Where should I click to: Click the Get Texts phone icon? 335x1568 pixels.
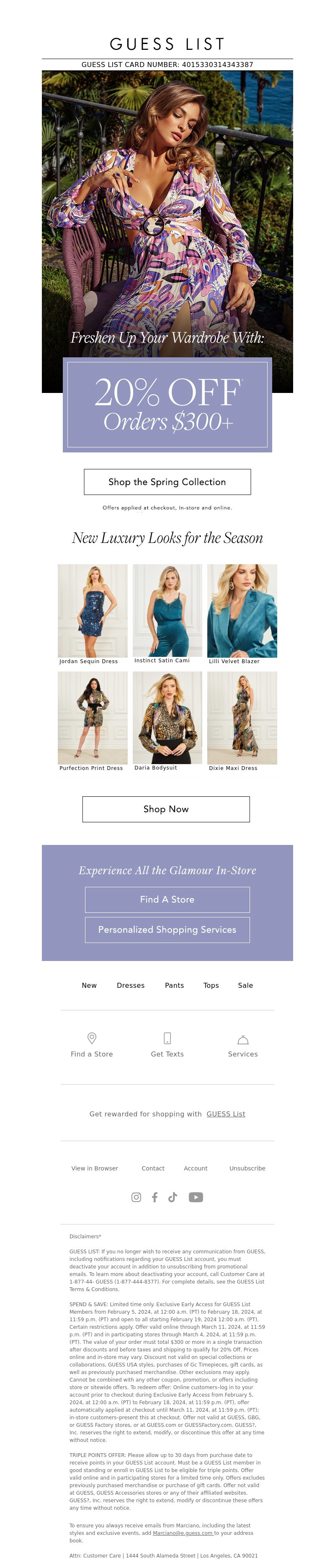(167, 1038)
